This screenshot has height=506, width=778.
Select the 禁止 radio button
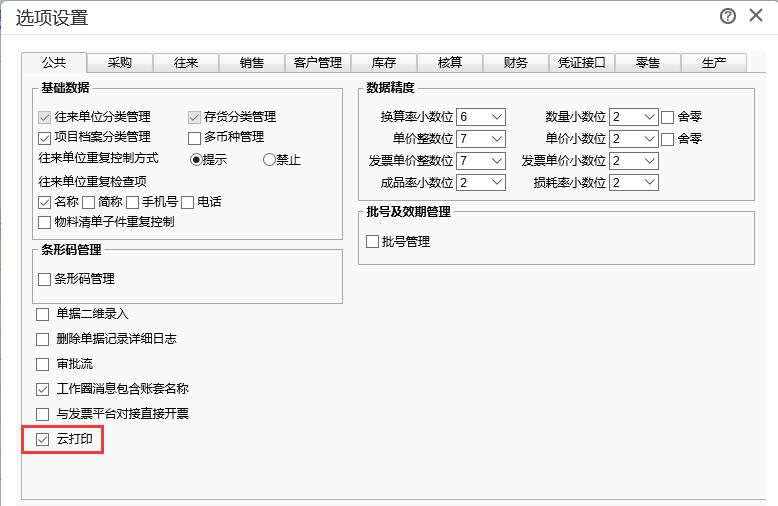pyautogui.click(x=269, y=159)
